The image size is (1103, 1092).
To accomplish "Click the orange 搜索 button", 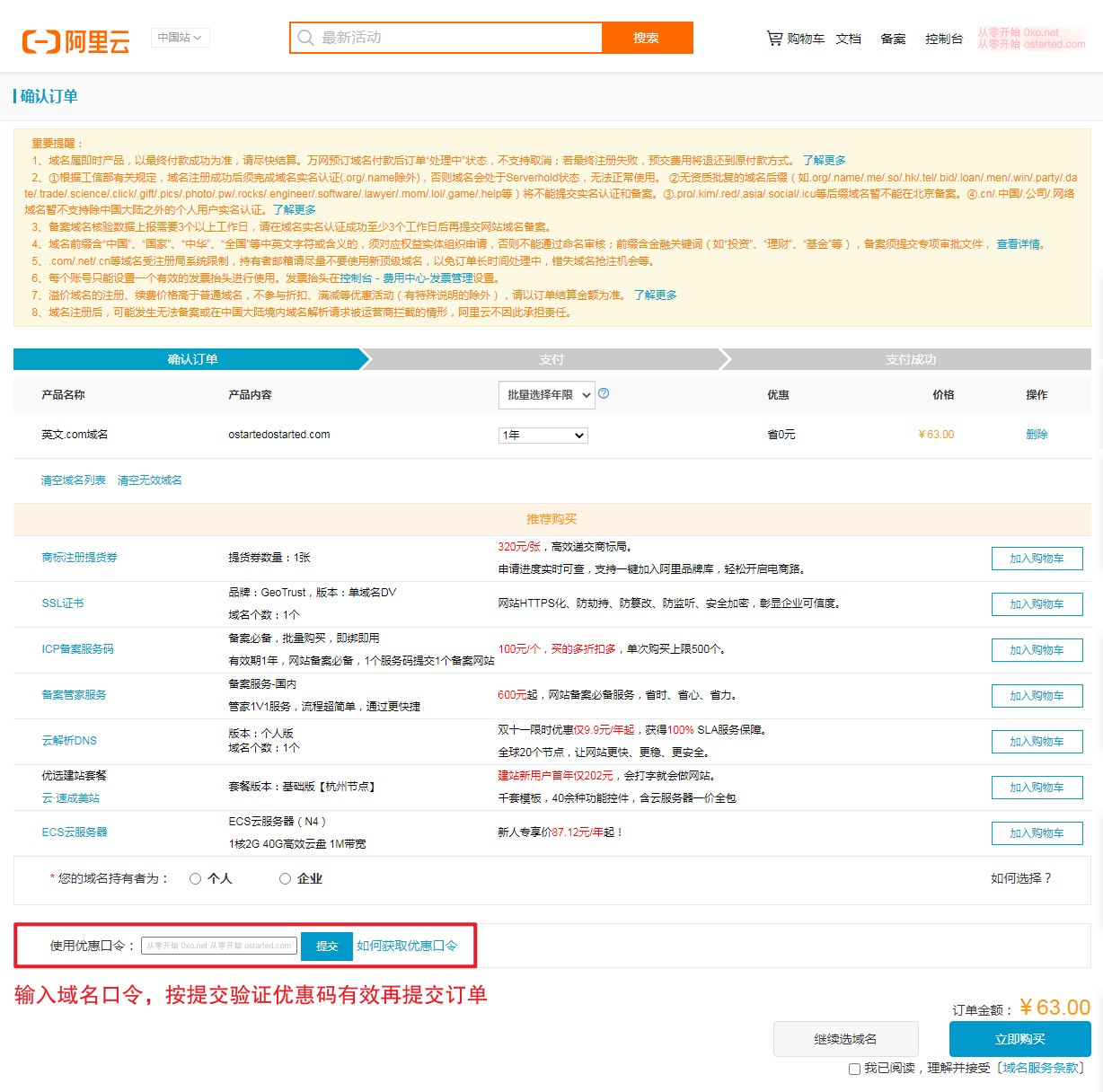I will [x=647, y=38].
